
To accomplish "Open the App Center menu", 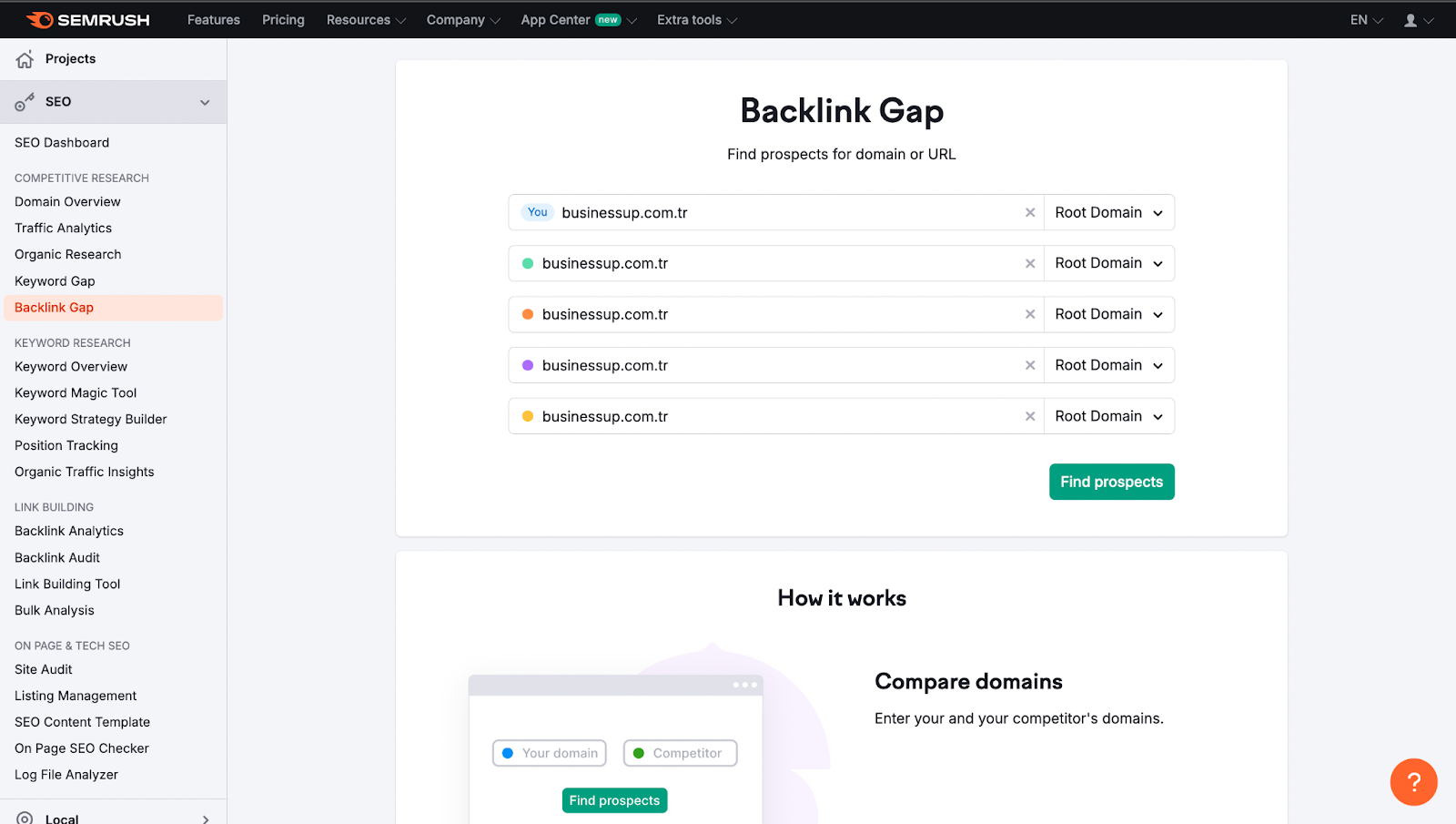I will click(x=579, y=20).
